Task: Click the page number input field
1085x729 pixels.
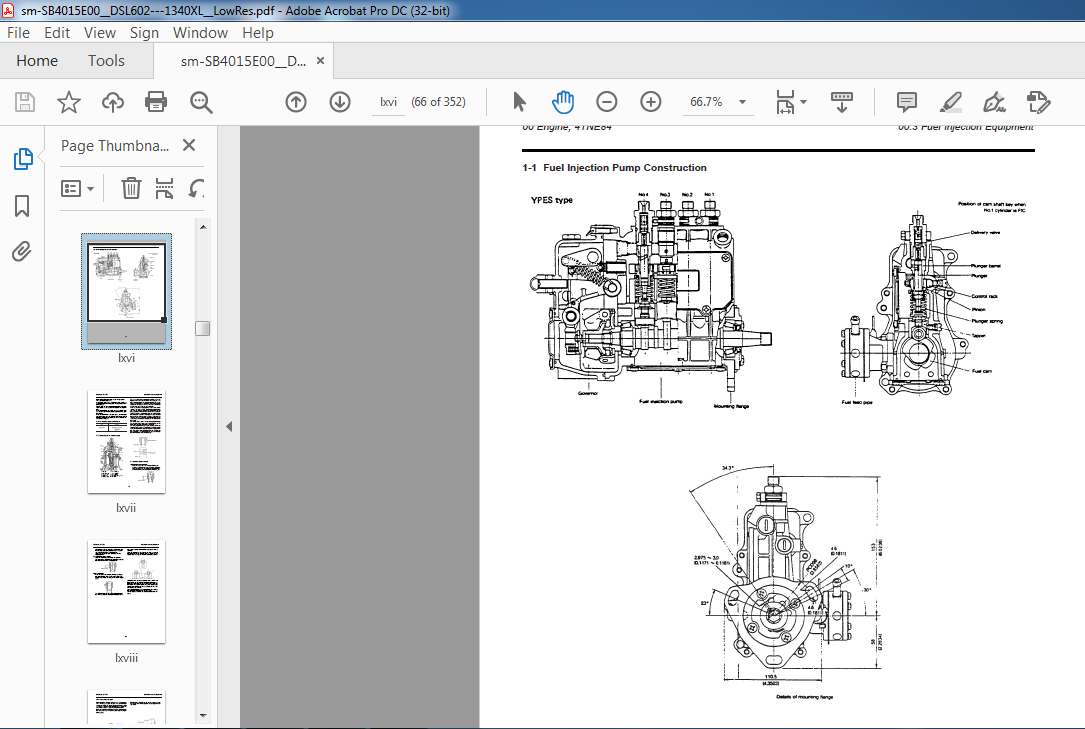Action: 388,102
